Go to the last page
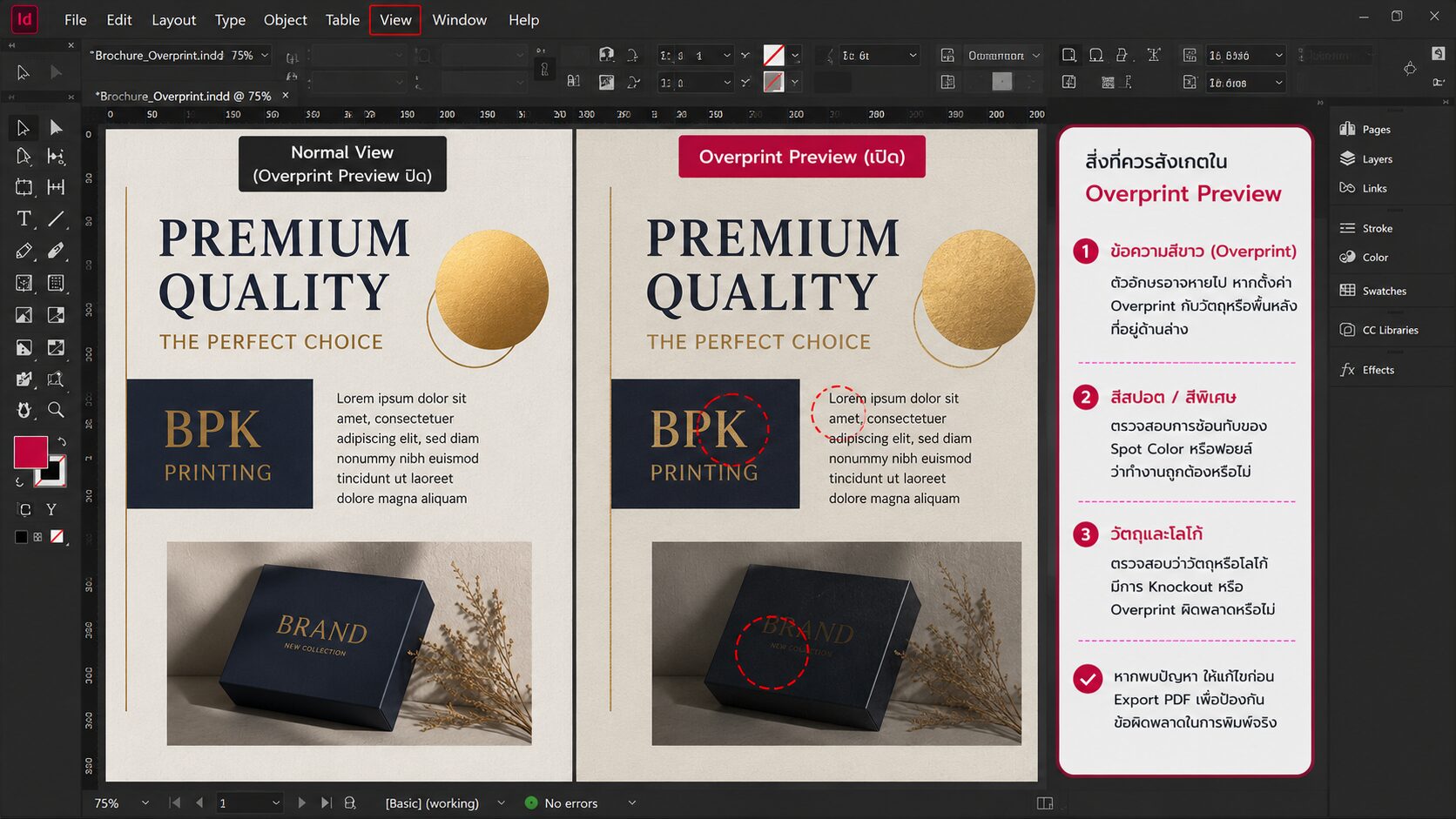Viewport: 1456px width, 819px height. coord(326,802)
